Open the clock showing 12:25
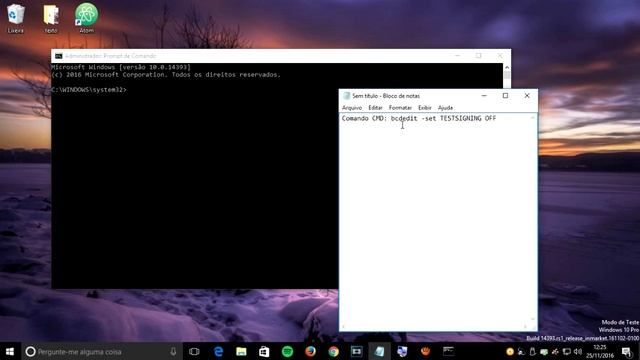 coord(600,351)
